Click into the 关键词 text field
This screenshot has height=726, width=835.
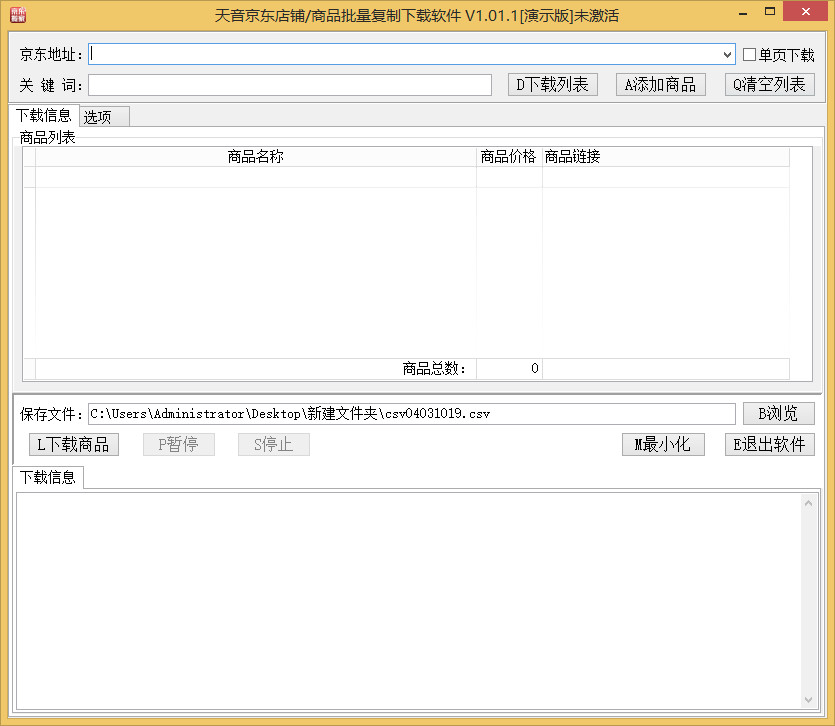pos(290,85)
